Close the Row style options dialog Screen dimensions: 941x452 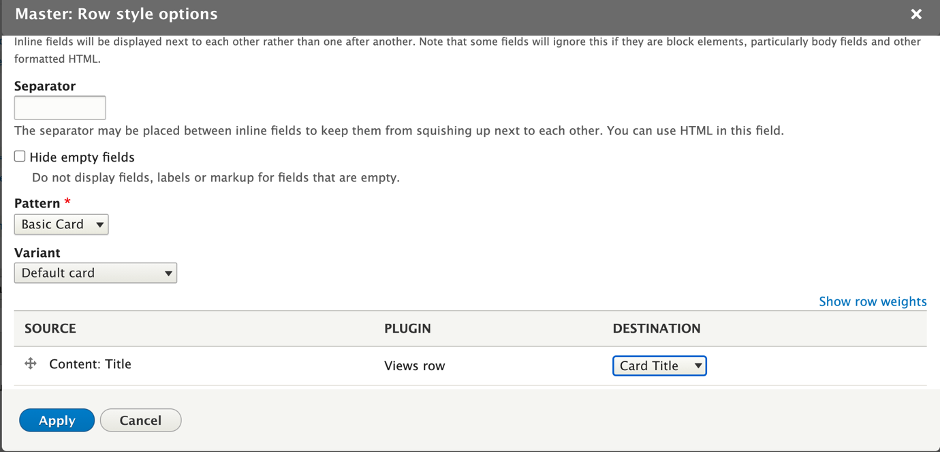(916, 14)
